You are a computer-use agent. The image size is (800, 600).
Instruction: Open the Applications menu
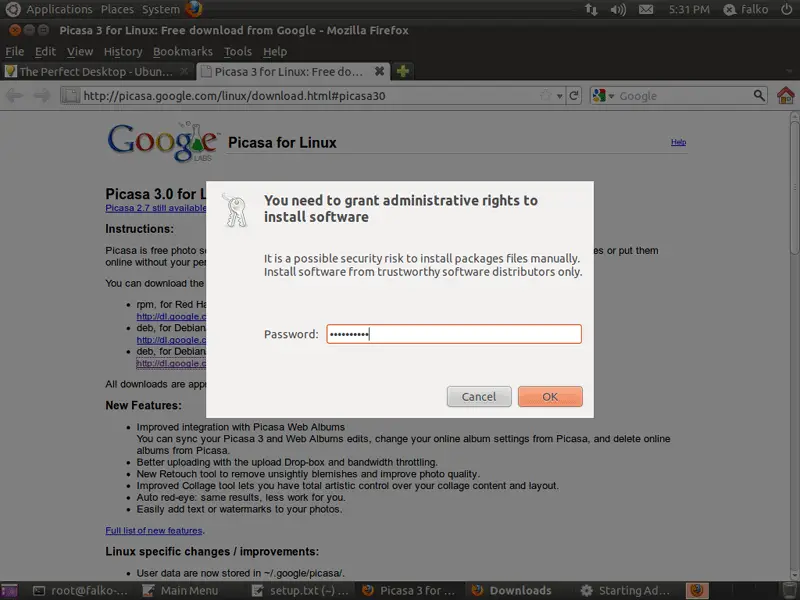(59, 9)
